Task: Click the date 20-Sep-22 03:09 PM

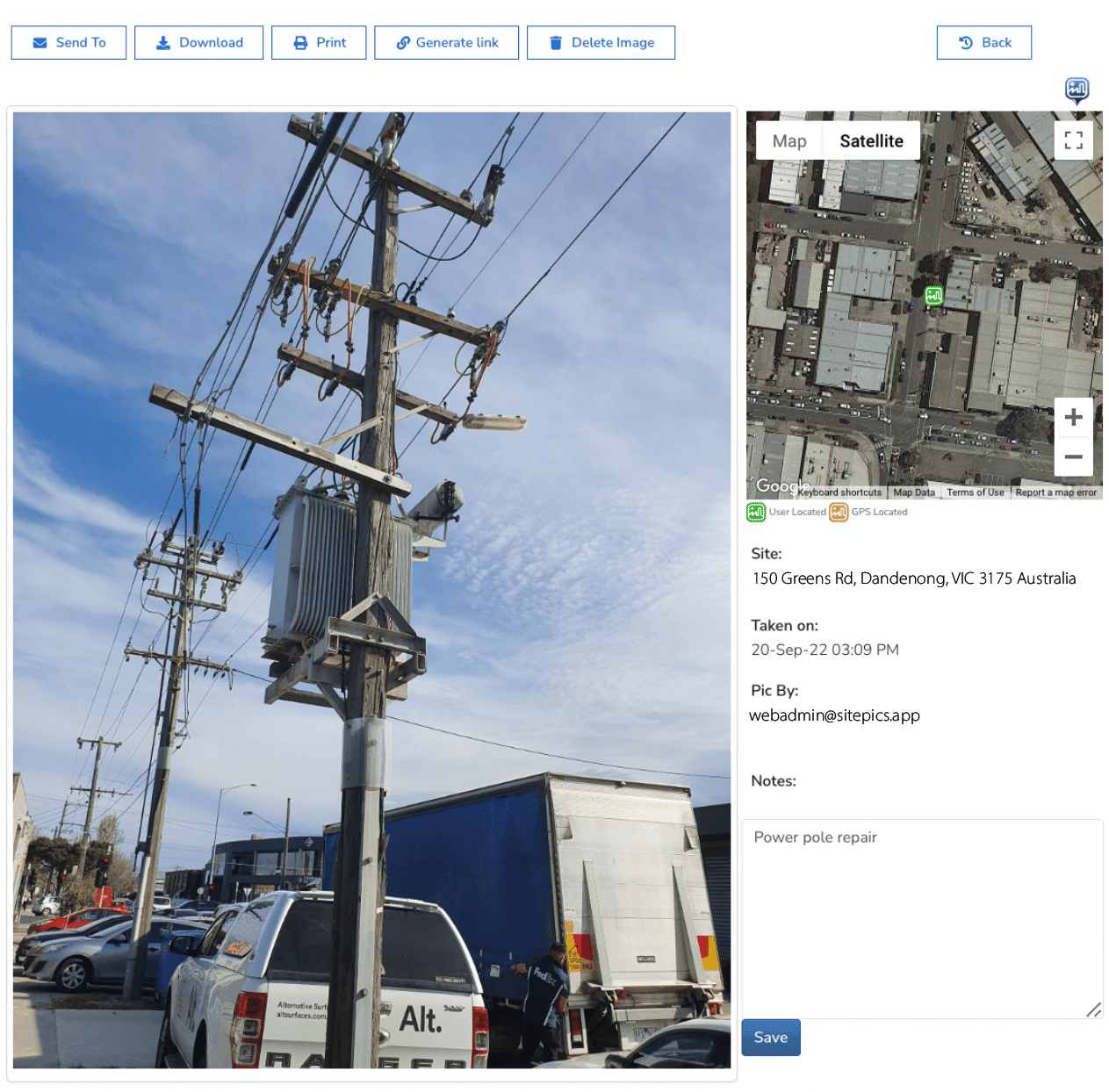Action: point(825,650)
